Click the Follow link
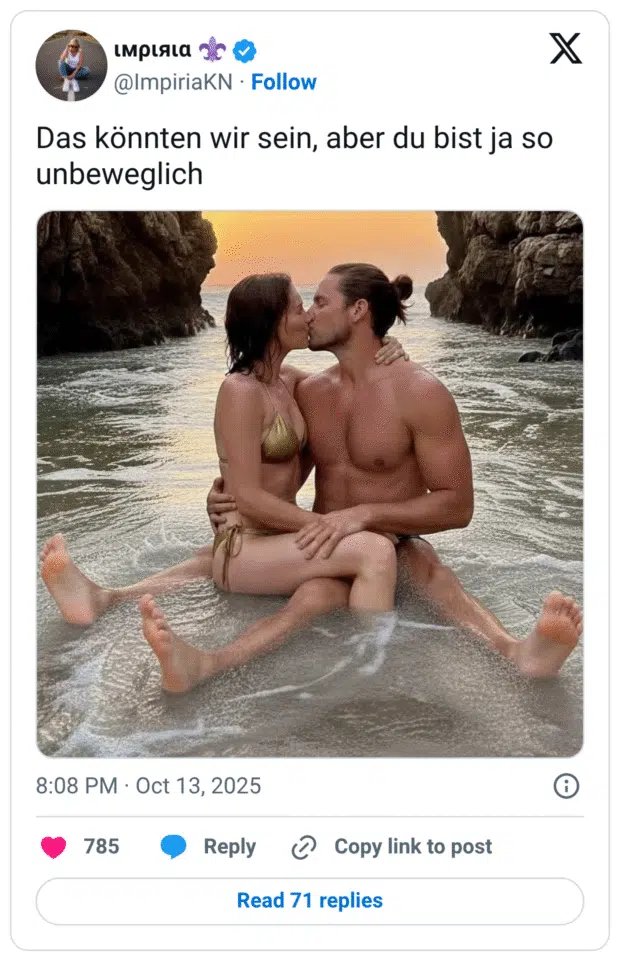The height and width of the screenshot is (961, 620). pyautogui.click(x=284, y=82)
